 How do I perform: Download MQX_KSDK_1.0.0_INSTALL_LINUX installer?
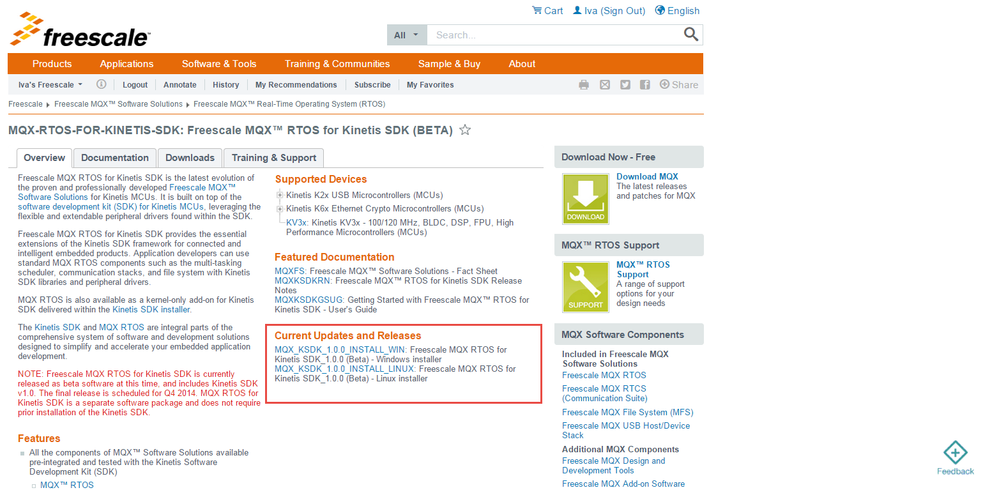(345, 369)
